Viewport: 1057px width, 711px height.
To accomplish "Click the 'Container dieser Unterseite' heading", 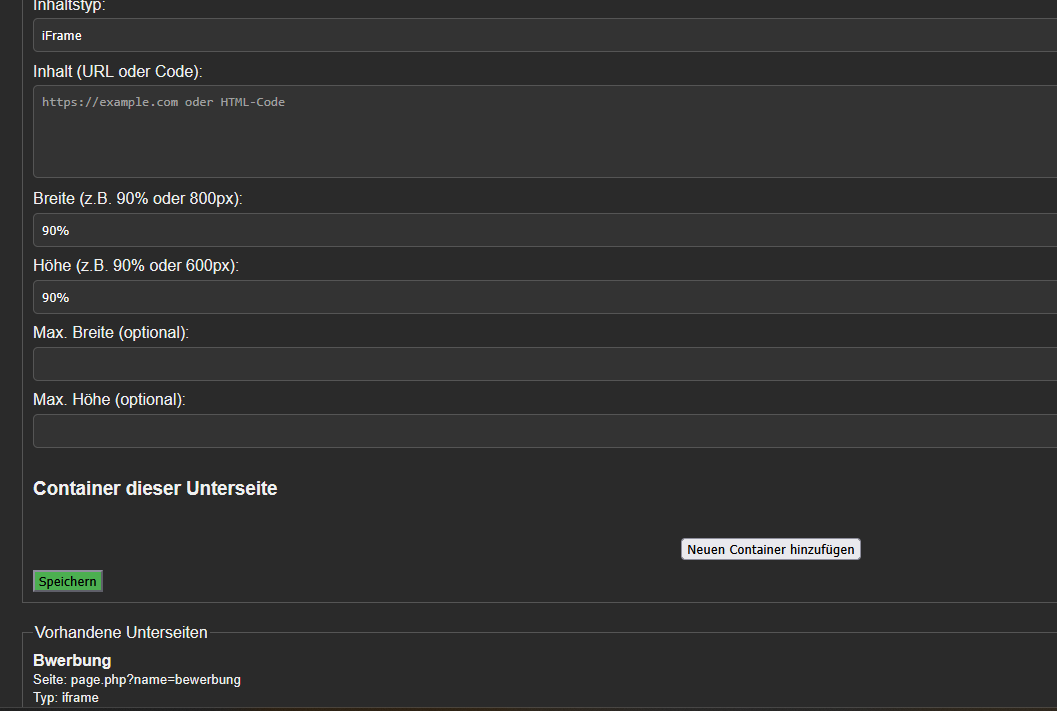I will click(155, 489).
